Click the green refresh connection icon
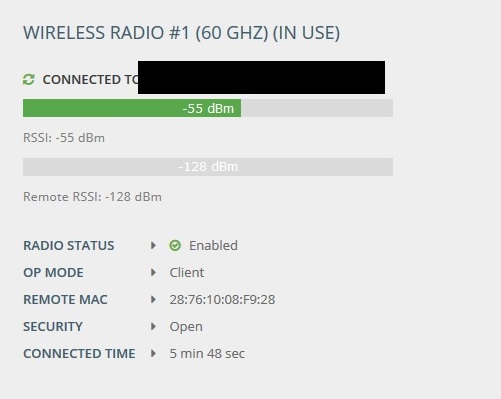The image size is (501, 399). [29, 80]
